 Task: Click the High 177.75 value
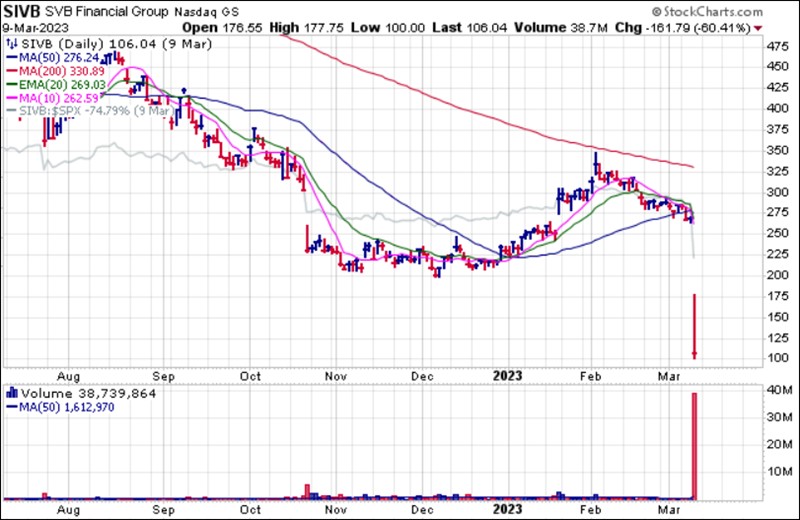[306, 28]
